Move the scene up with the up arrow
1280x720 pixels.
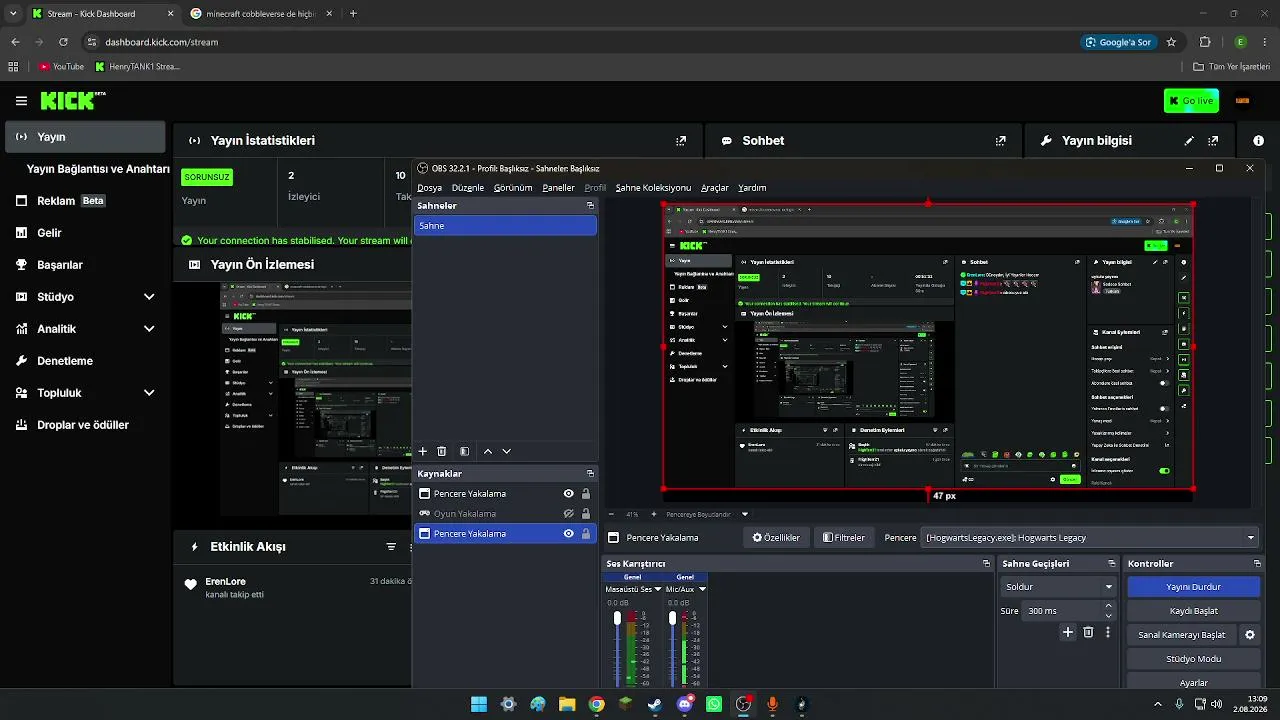(x=488, y=452)
